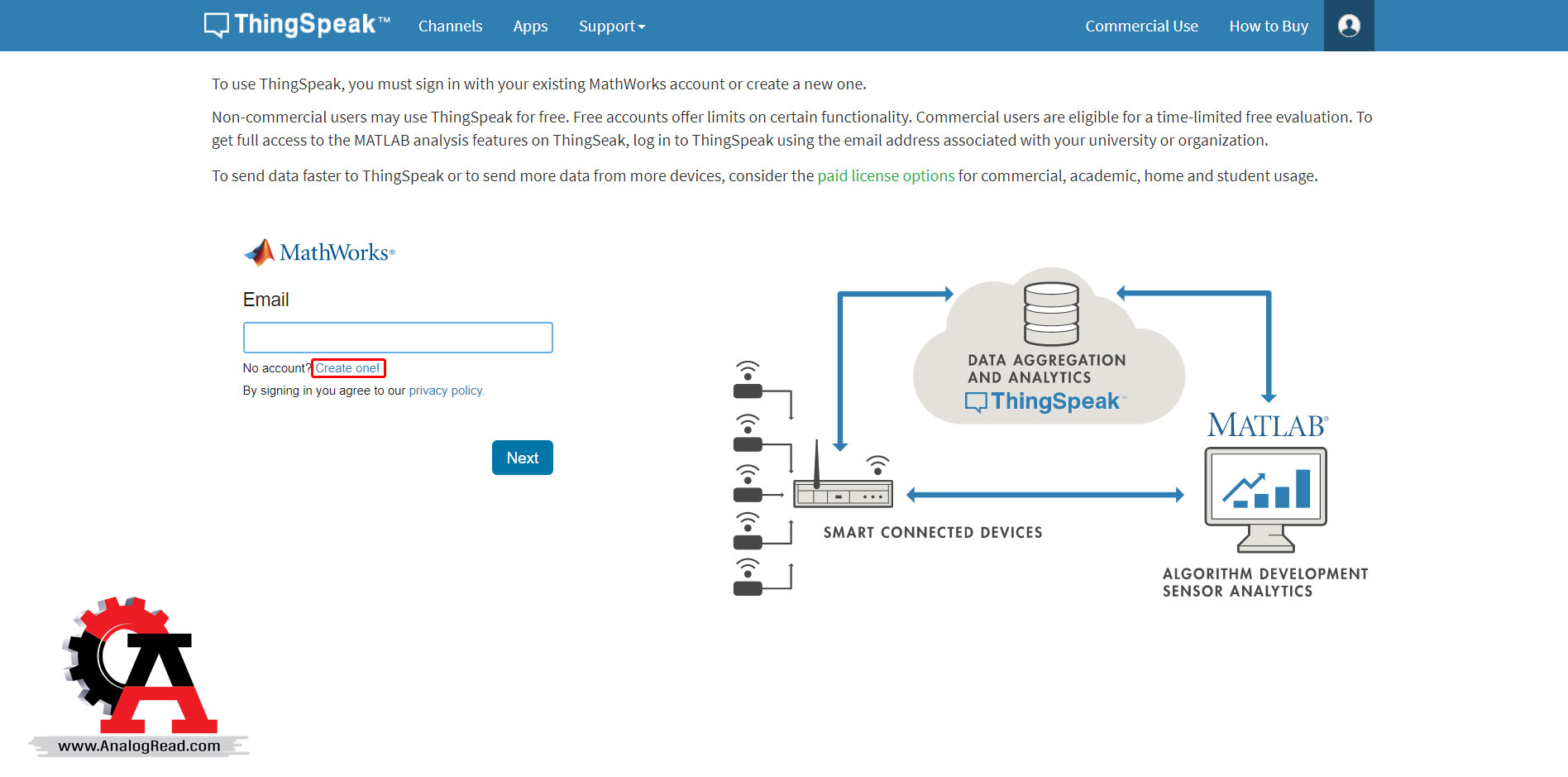1568x777 pixels.
Task: Click the MathWorks logo above Email
Action: tap(319, 252)
